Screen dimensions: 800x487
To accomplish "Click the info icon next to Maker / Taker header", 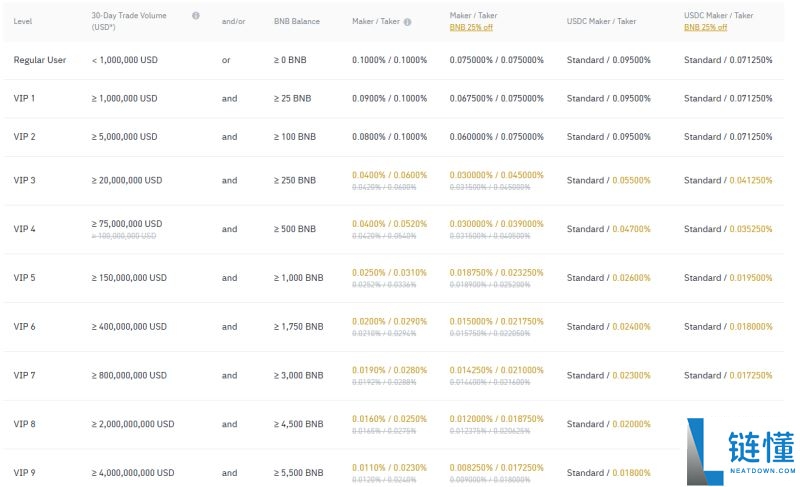I will tap(407, 22).
